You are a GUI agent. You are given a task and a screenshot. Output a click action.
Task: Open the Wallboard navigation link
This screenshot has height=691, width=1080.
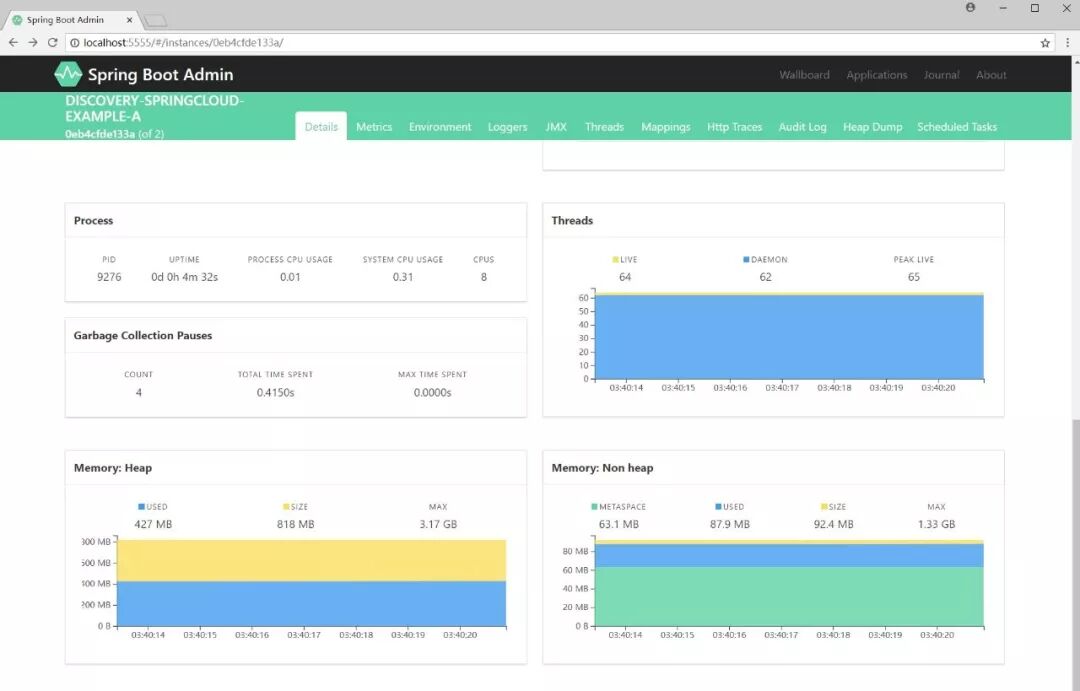804,74
